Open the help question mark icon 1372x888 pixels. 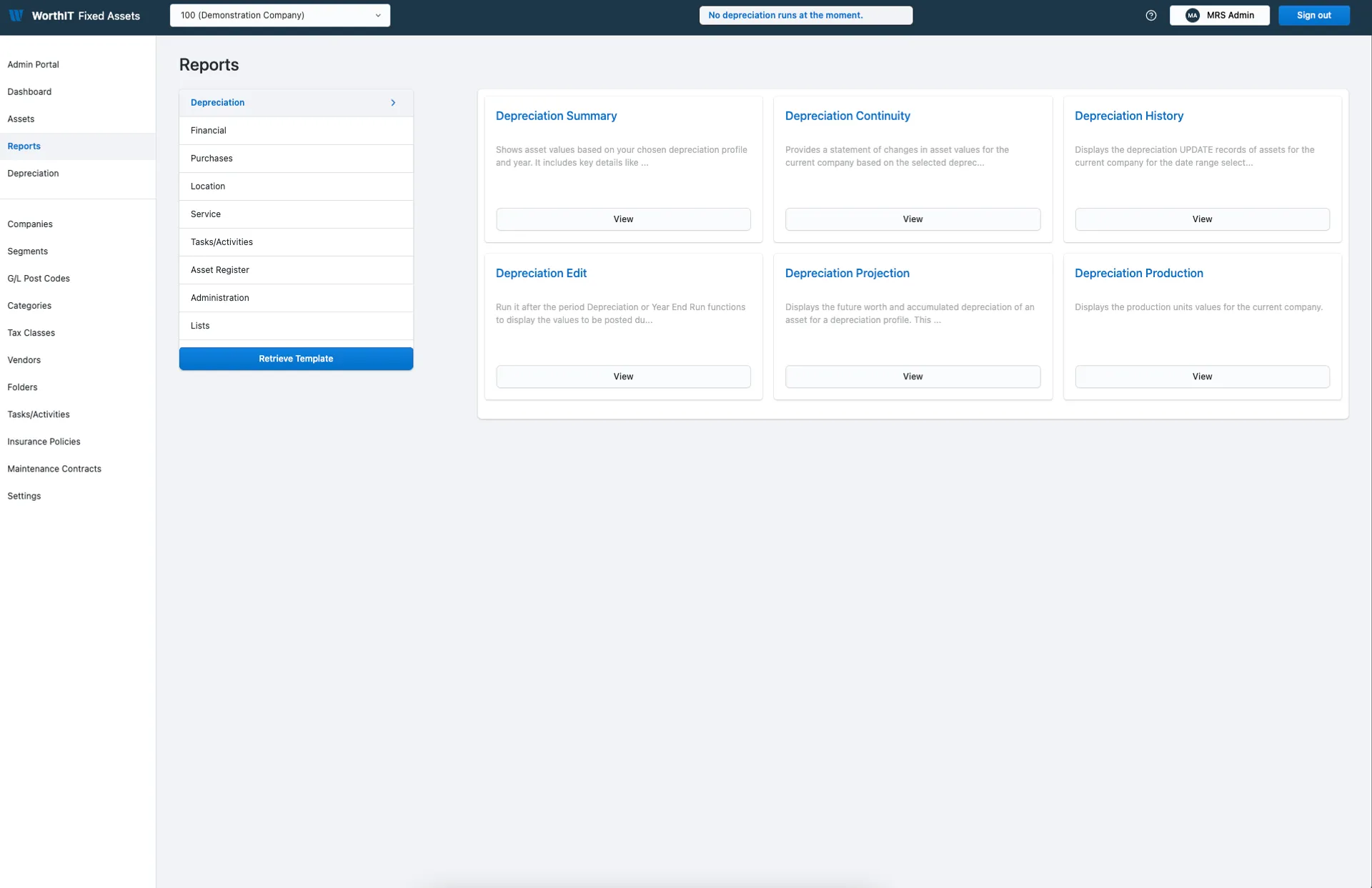pos(1151,15)
